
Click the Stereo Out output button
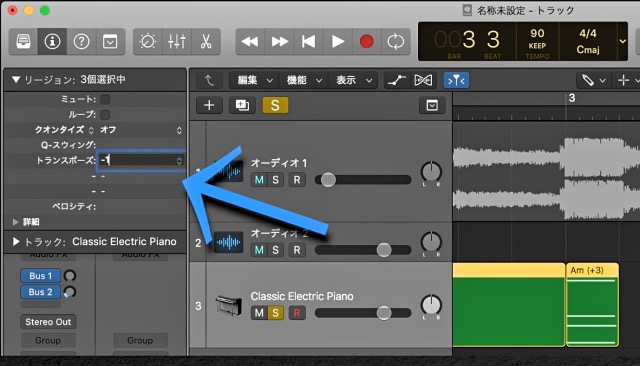pos(48,322)
